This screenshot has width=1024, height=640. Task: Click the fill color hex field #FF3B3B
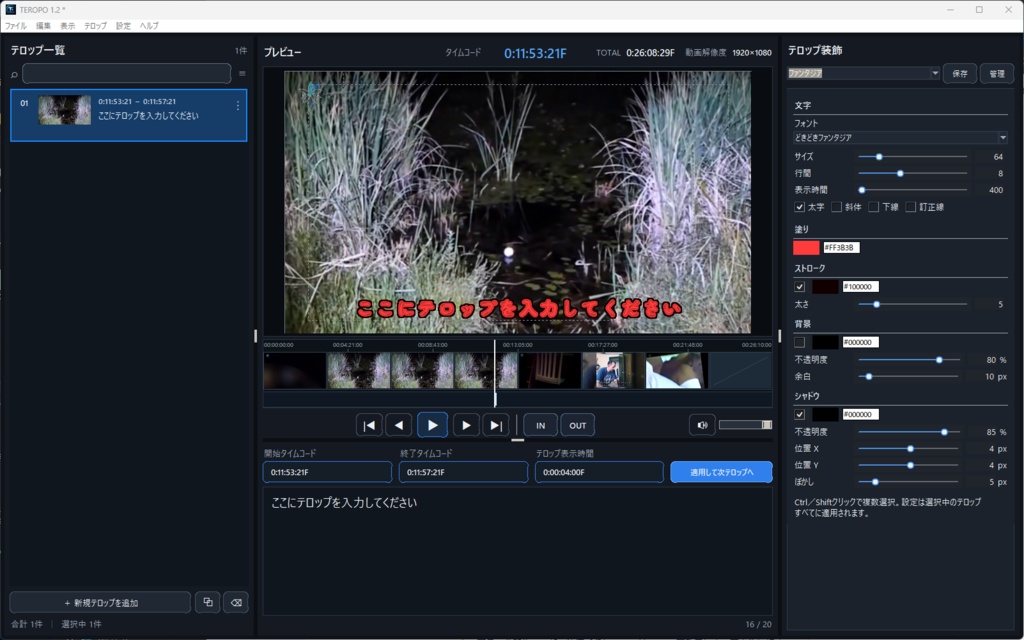click(x=841, y=248)
